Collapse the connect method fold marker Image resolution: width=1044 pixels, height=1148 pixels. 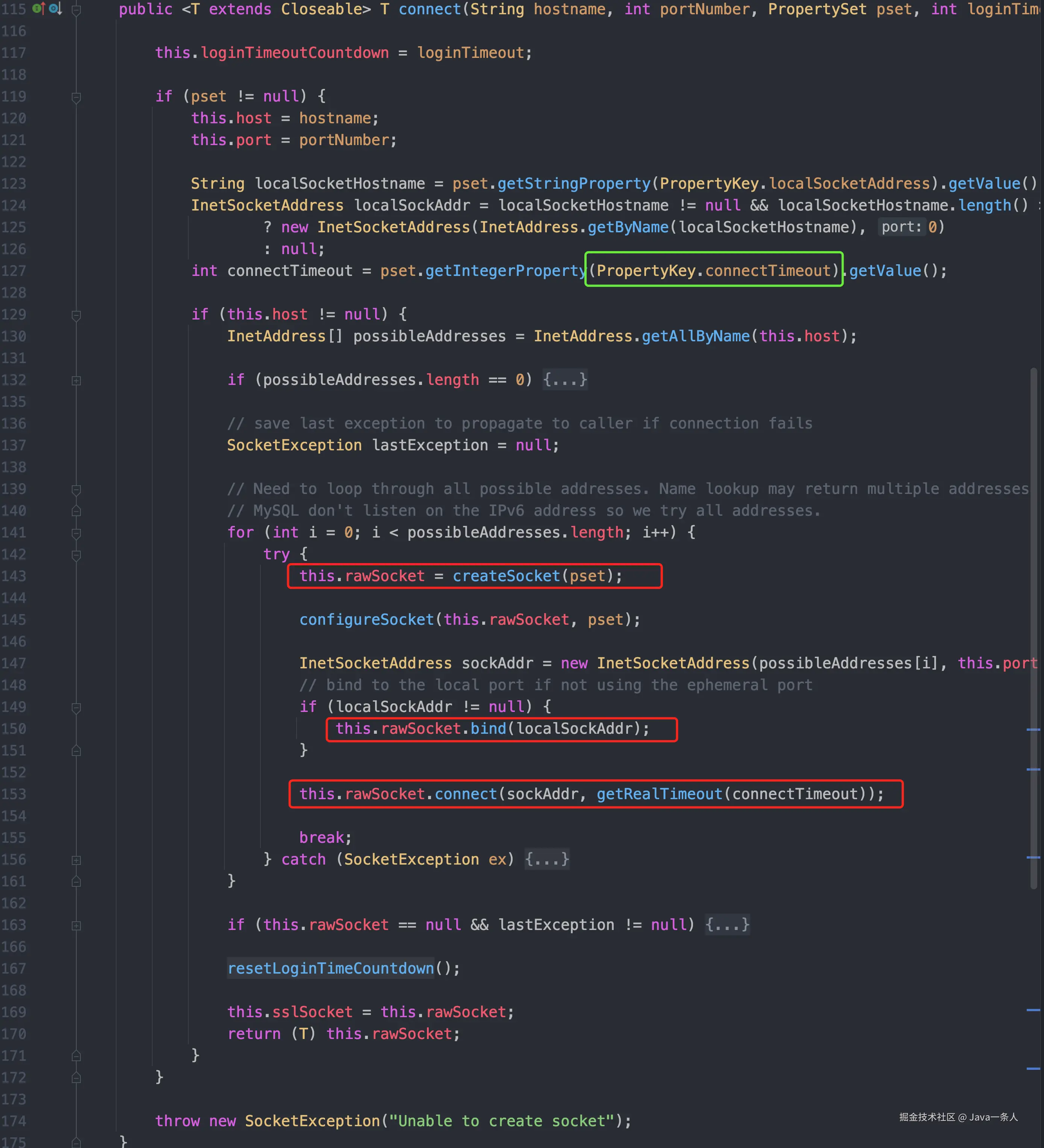tap(76, 10)
